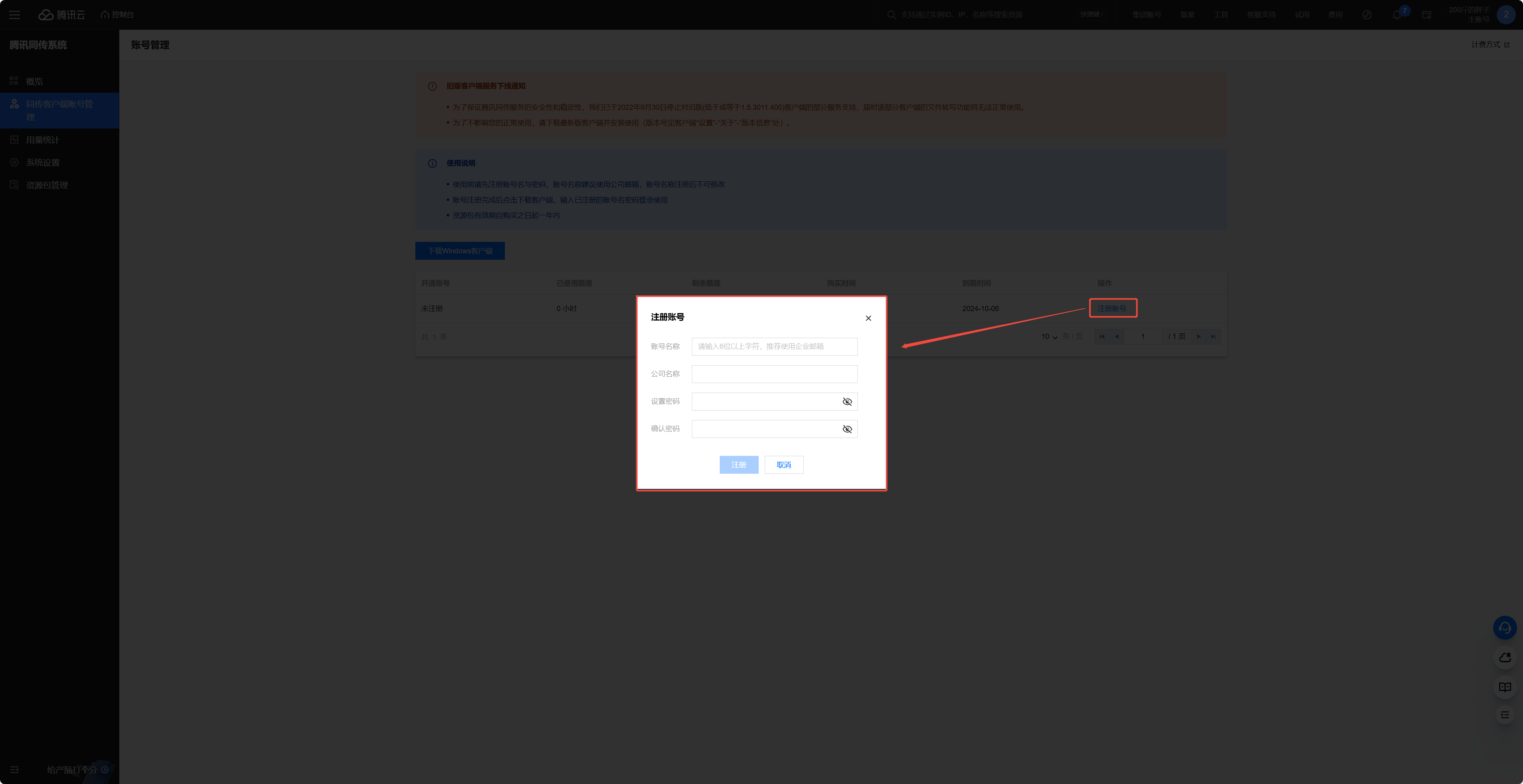Open the book documentation floating icon
The image size is (1523, 784).
click(x=1505, y=687)
